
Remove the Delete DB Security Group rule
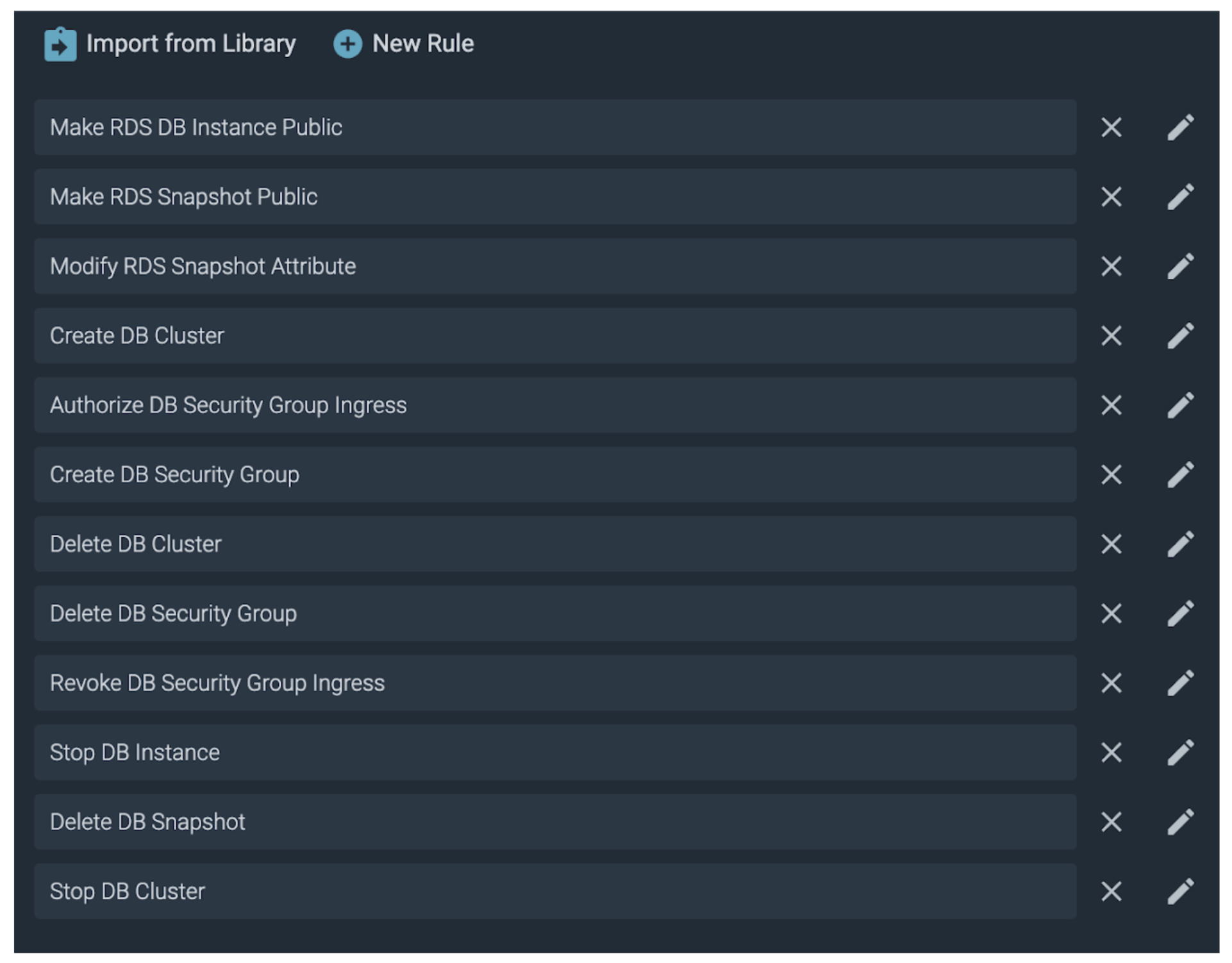(1111, 614)
